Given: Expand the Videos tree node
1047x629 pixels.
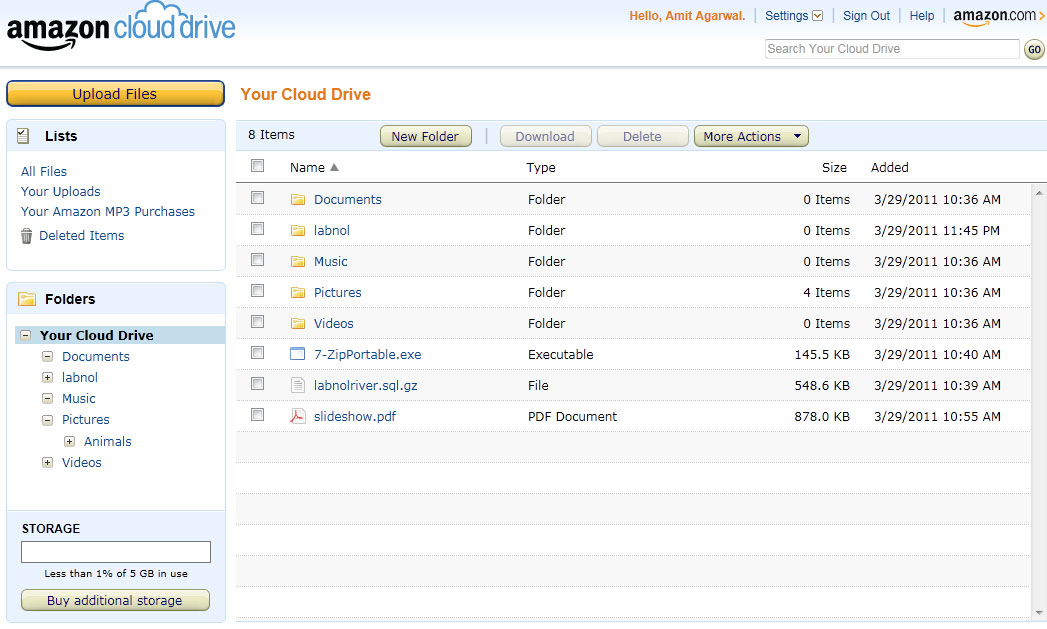Looking at the screenshot, I should (x=47, y=462).
